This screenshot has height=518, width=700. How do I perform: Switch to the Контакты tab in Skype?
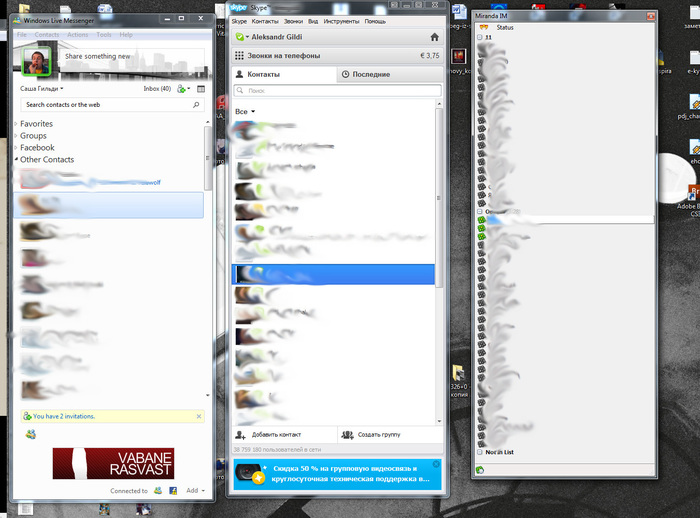coord(284,74)
